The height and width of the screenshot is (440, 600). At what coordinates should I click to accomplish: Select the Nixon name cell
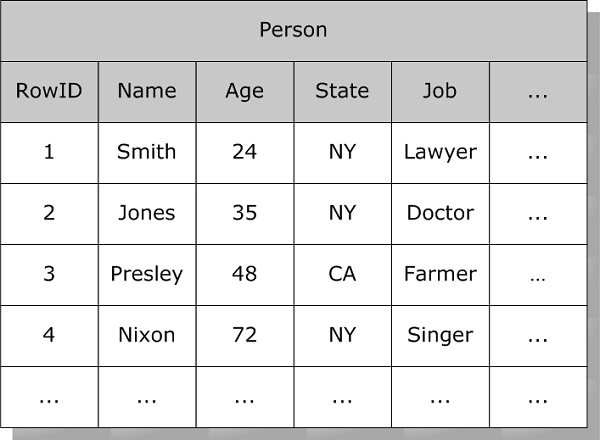tap(147, 335)
